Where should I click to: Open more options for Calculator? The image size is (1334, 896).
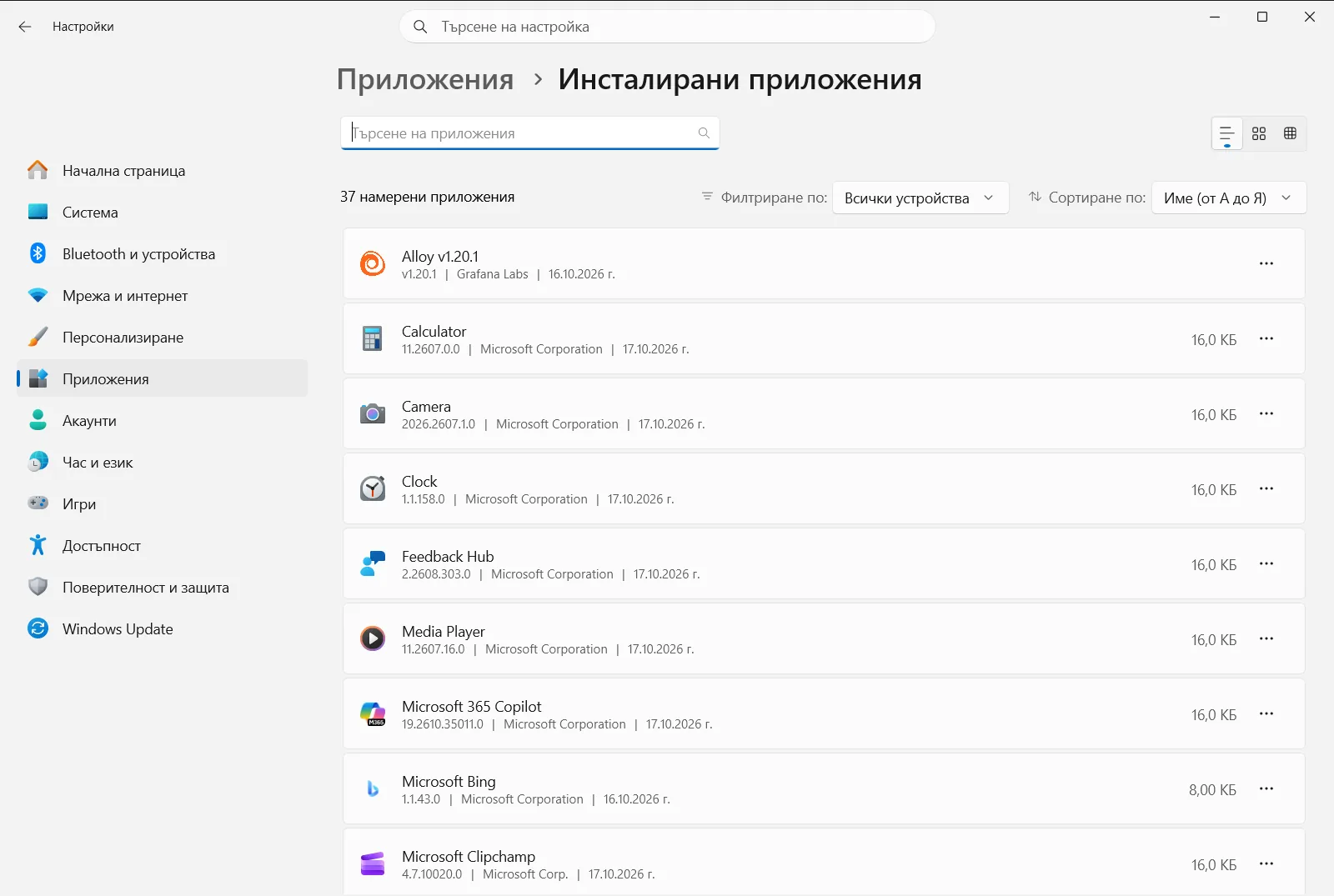[x=1266, y=338]
